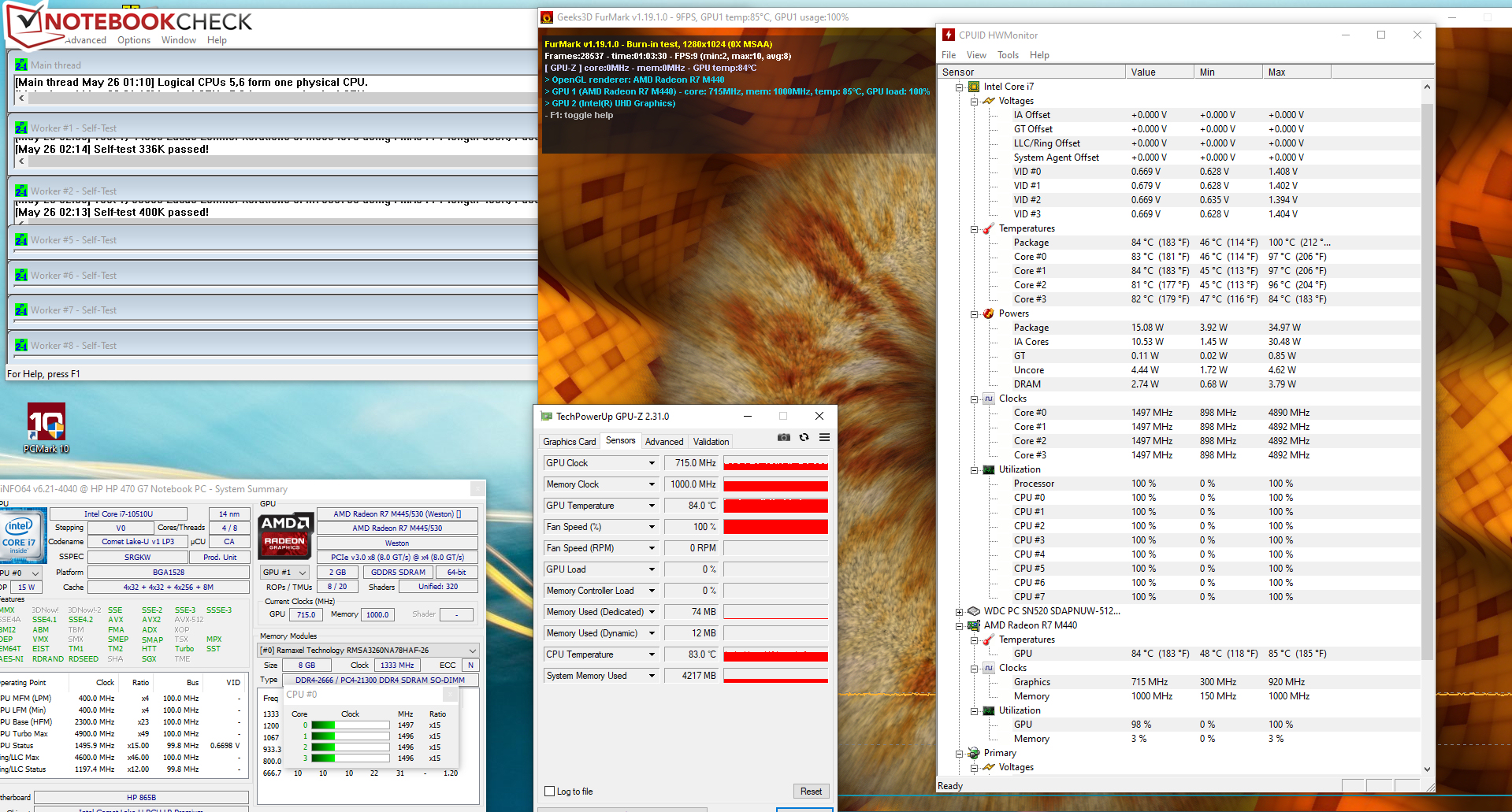This screenshot has height=812, width=1512.
Task: Click the Max column header in HWMonitor
Action: click(x=1297, y=72)
